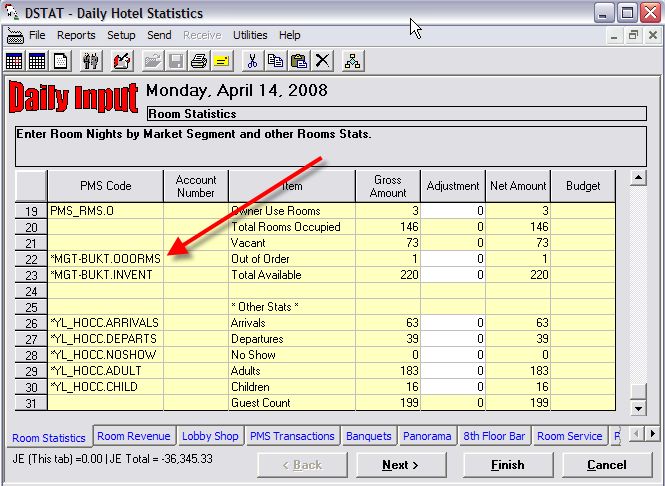The image size is (665, 486).
Task: Click the grid scrollbar down arrow
Action: coord(638,409)
